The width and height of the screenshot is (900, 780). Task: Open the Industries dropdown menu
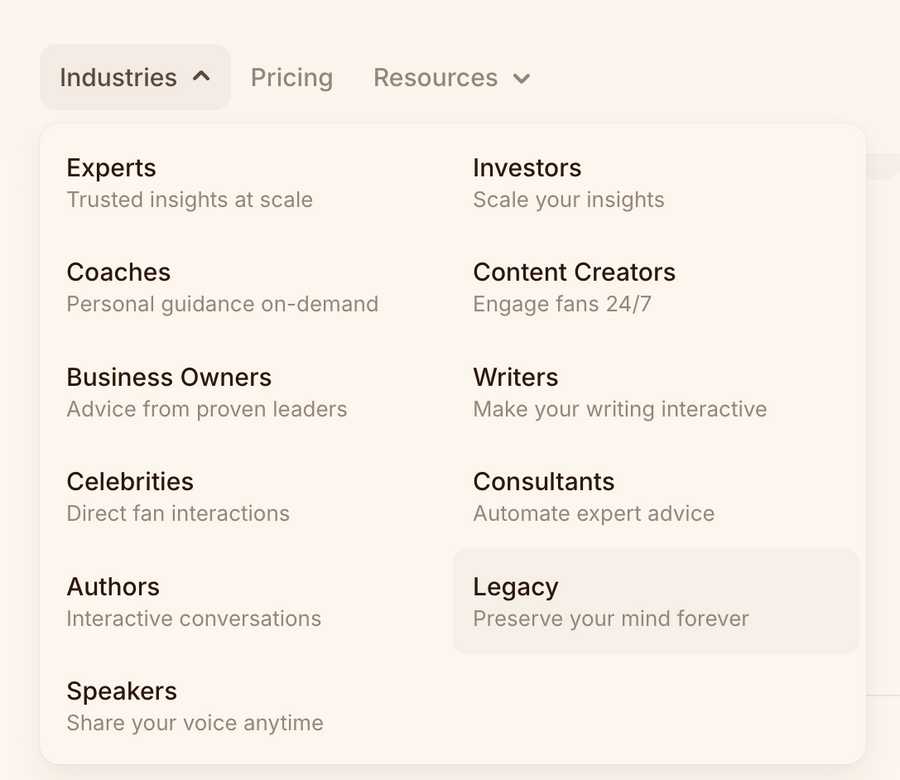(x=118, y=77)
